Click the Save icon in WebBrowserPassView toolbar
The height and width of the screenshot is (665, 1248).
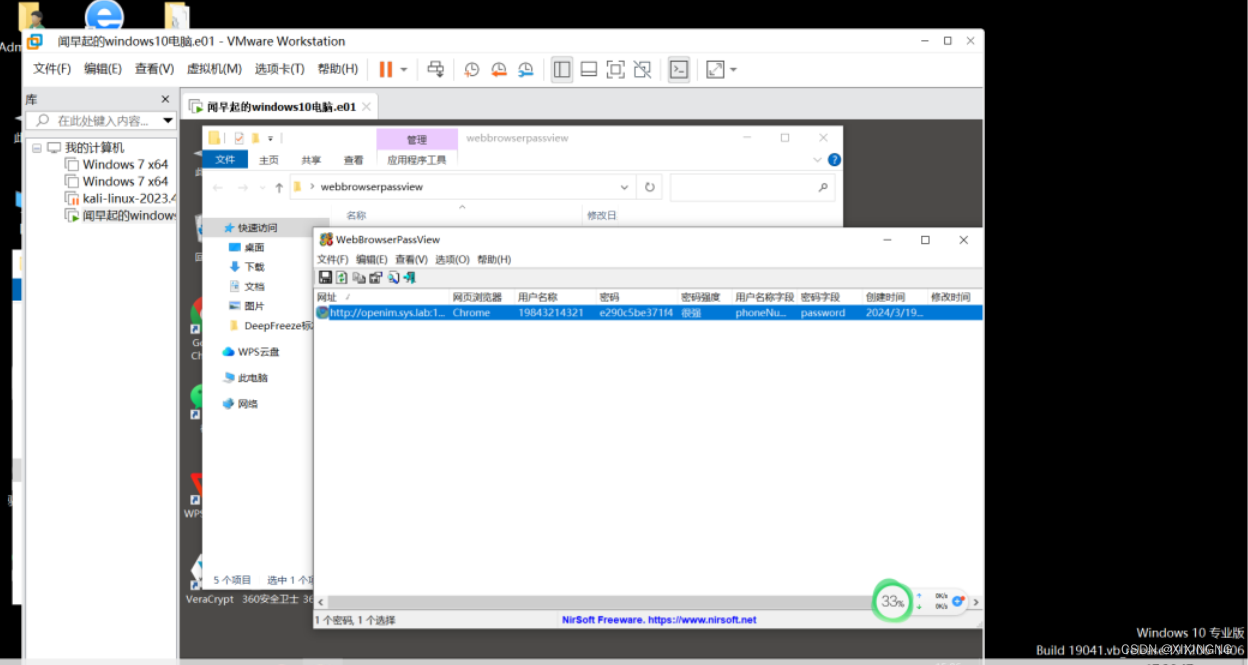coord(325,277)
